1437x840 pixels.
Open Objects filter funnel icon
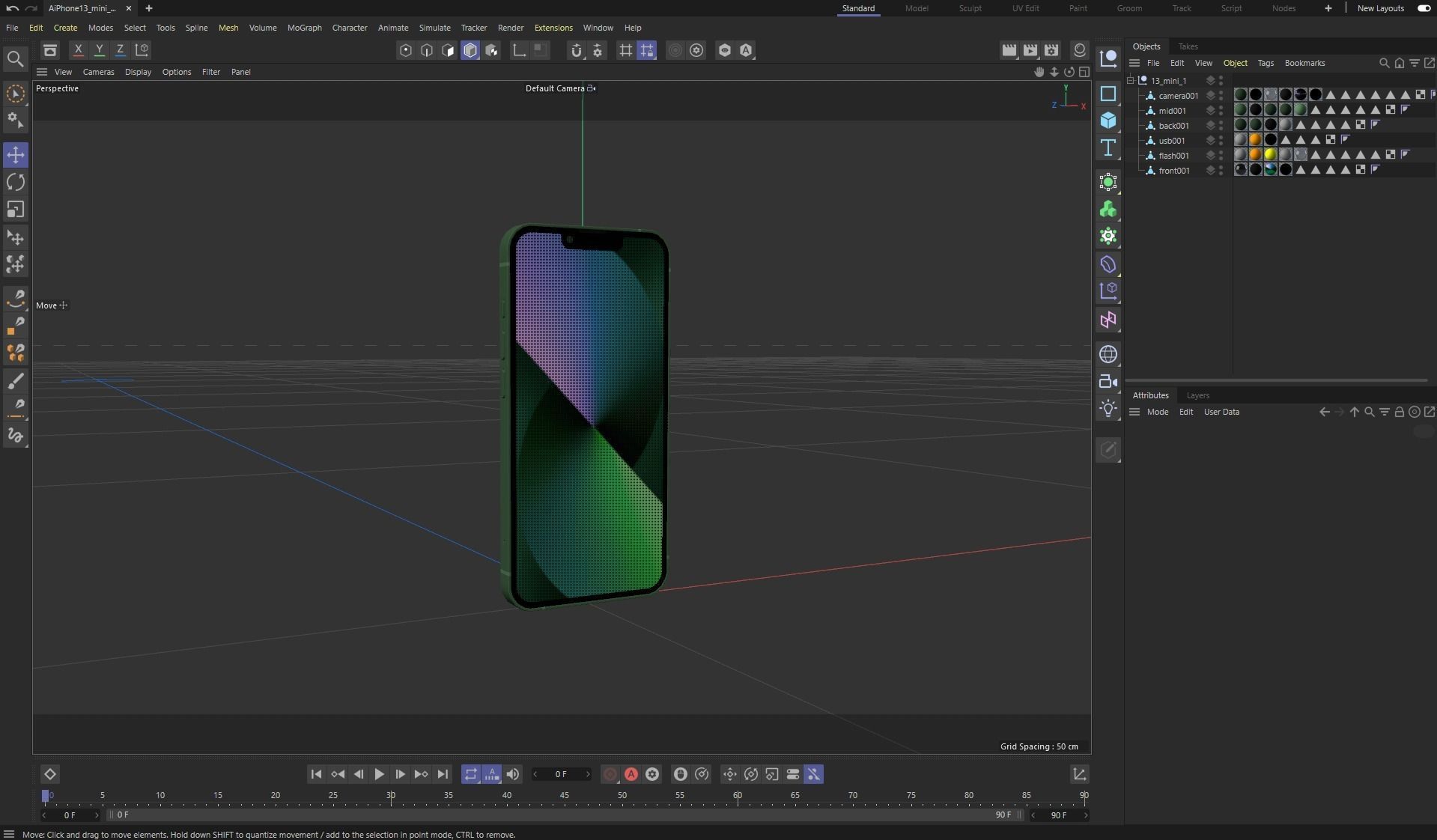tap(1415, 63)
